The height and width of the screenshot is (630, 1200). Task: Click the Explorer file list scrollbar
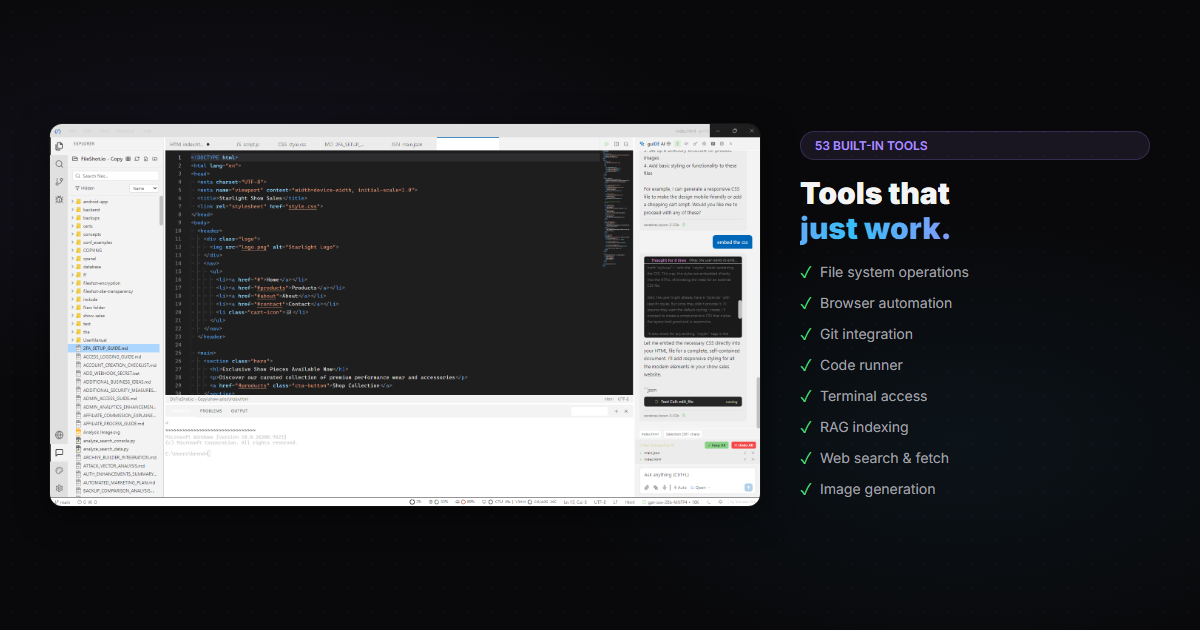[x=161, y=210]
